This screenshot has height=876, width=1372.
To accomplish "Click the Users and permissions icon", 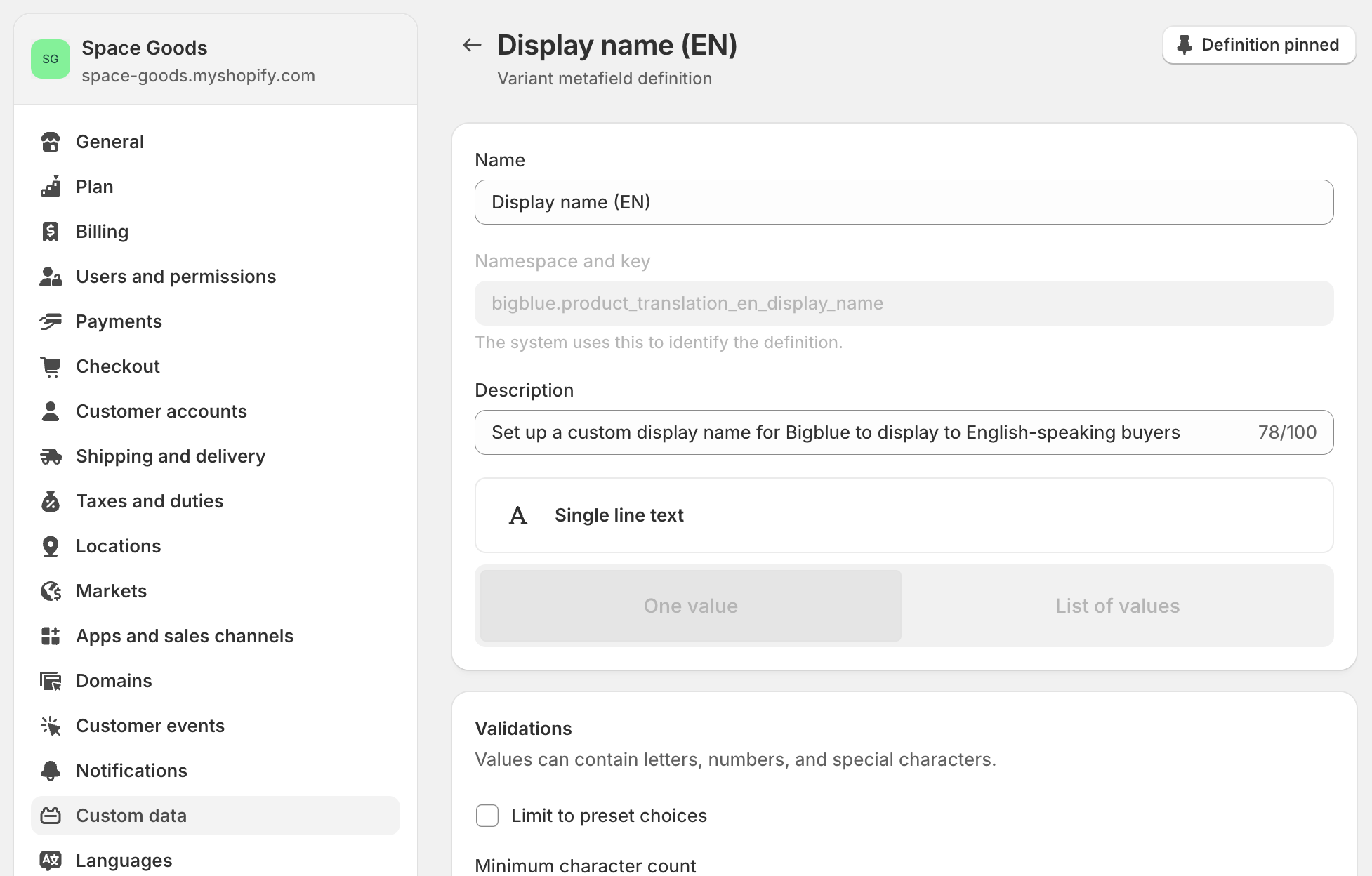I will tap(51, 277).
